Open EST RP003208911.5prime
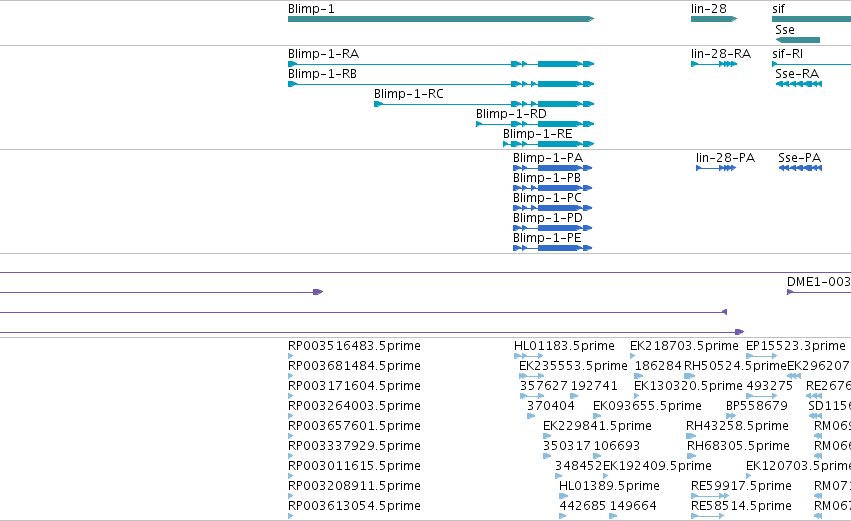The width and height of the screenshot is (851, 521). point(354,486)
